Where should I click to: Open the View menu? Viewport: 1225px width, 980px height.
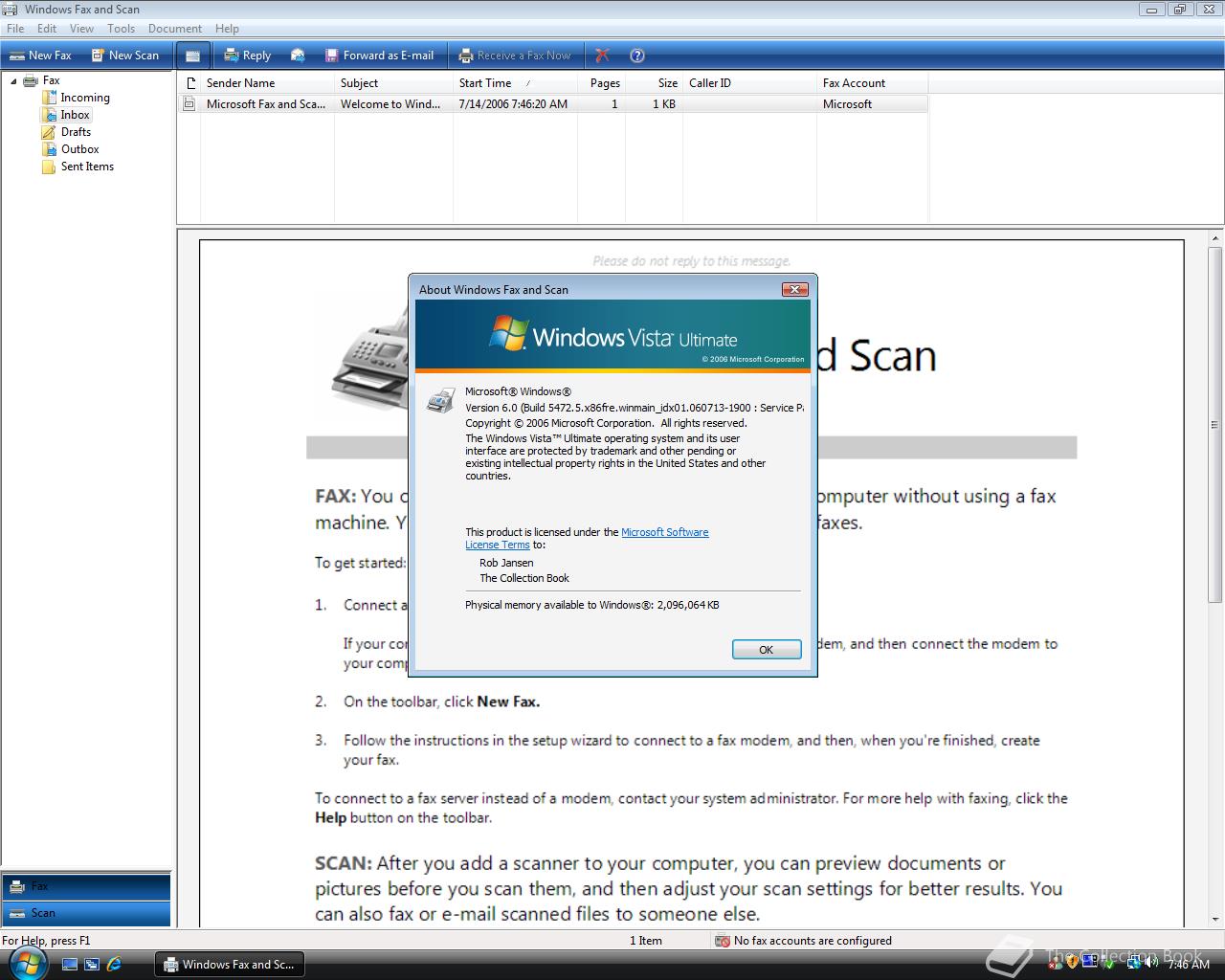point(81,29)
